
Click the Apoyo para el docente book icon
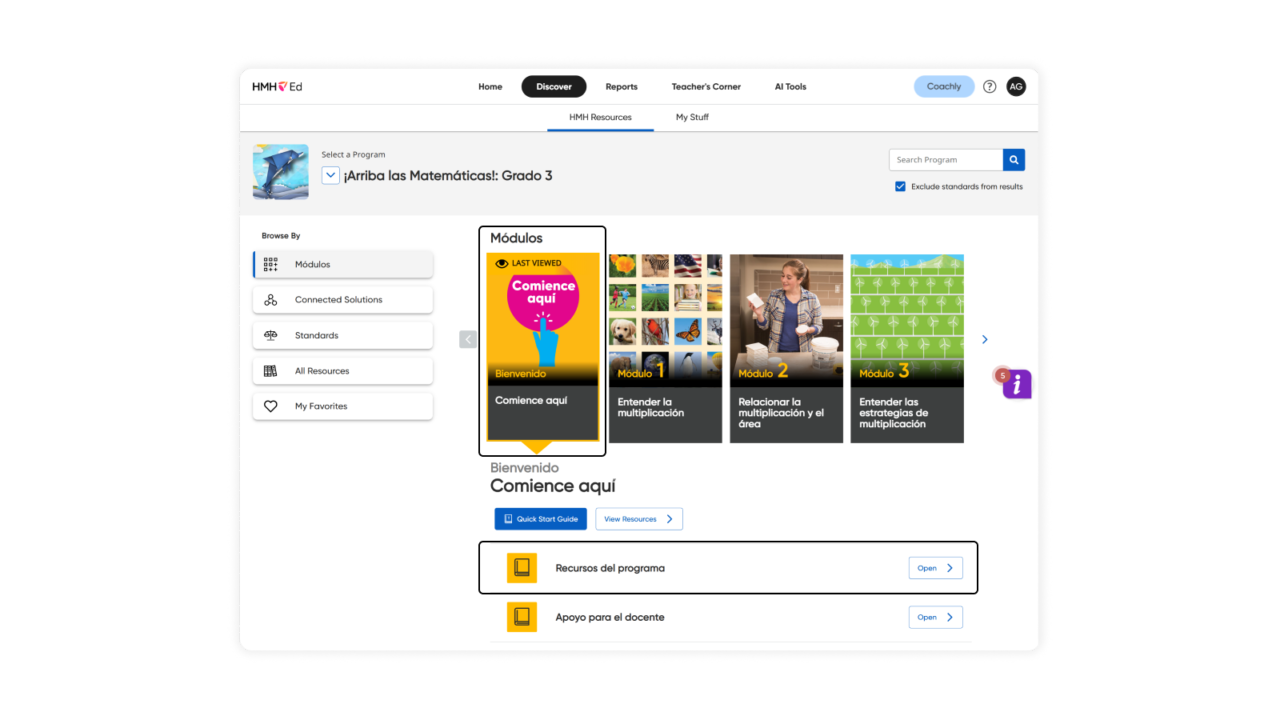point(522,617)
